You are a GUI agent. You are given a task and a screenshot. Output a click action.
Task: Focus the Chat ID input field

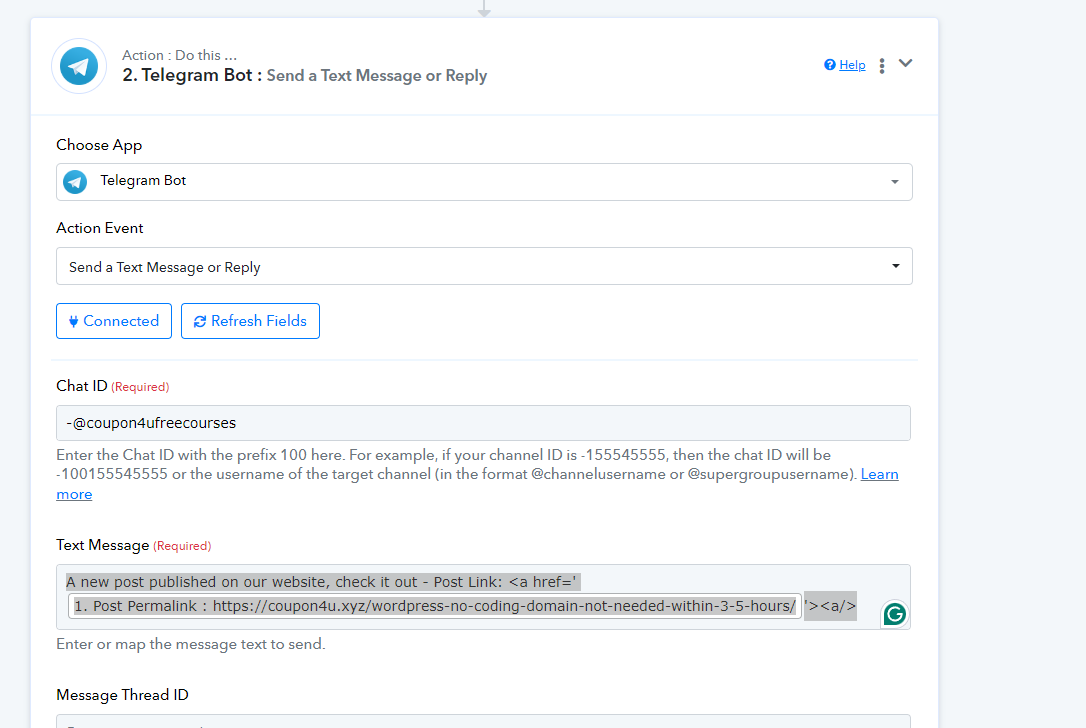pyautogui.click(x=483, y=423)
